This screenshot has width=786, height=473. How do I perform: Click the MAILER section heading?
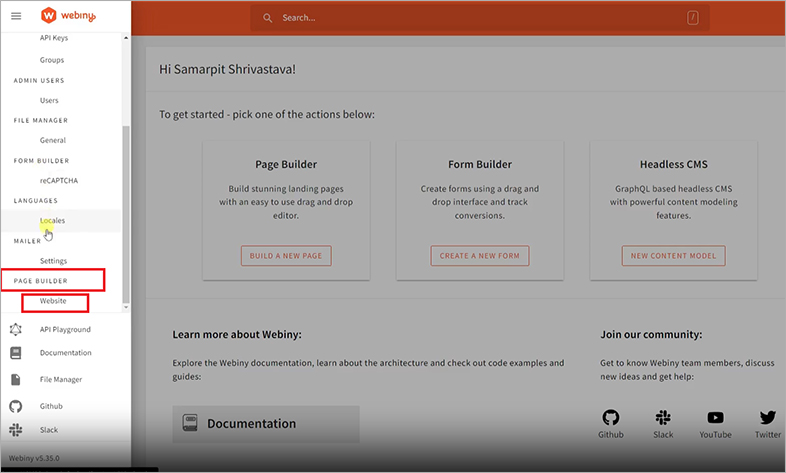pos(27,241)
